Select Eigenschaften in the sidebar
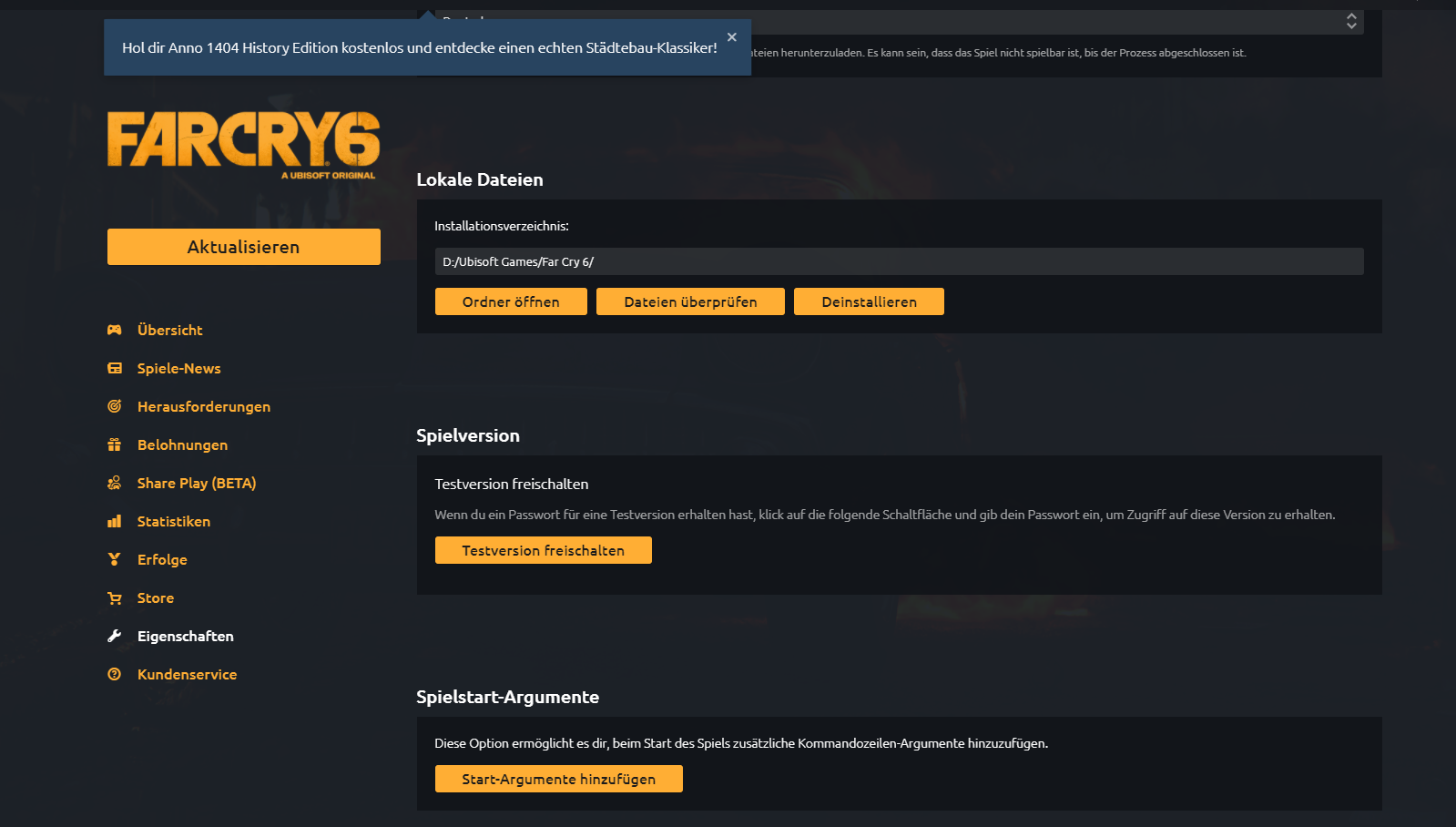Image resolution: width=1456 pixels, height=827 pixels. (x=186, y=636)
